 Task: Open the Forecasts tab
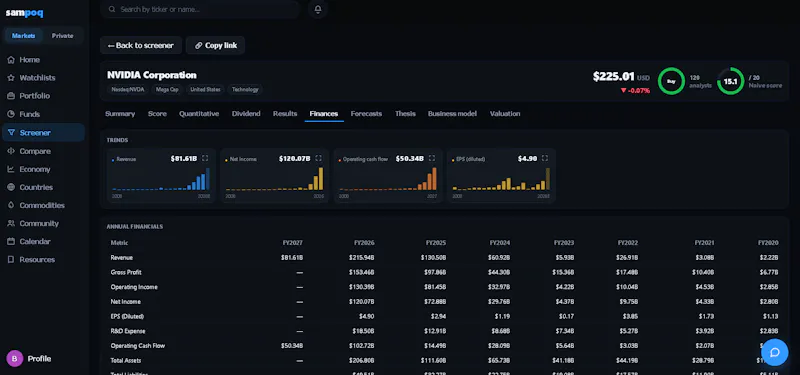click(366, 114)
